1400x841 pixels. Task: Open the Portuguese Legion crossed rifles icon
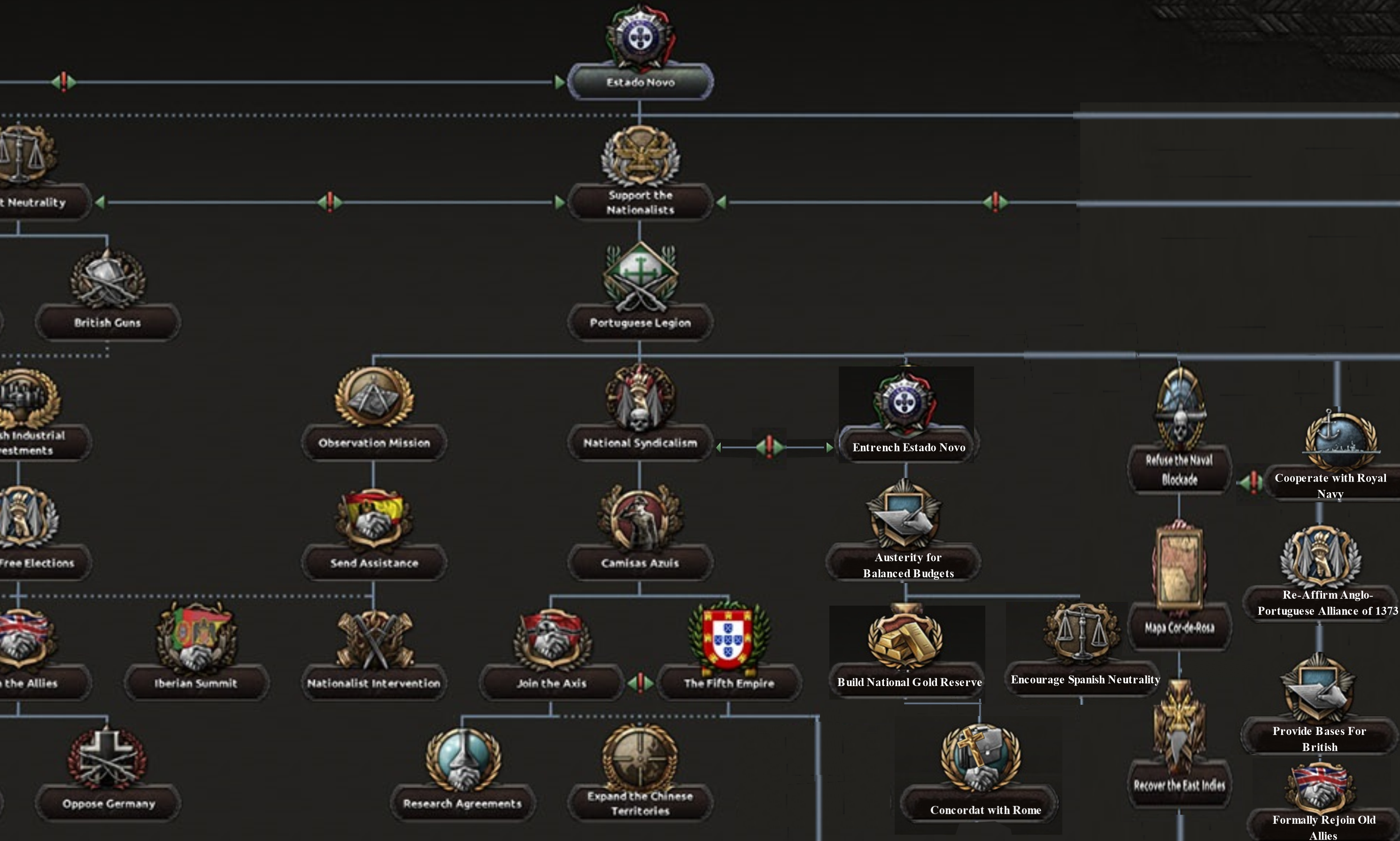640,277
